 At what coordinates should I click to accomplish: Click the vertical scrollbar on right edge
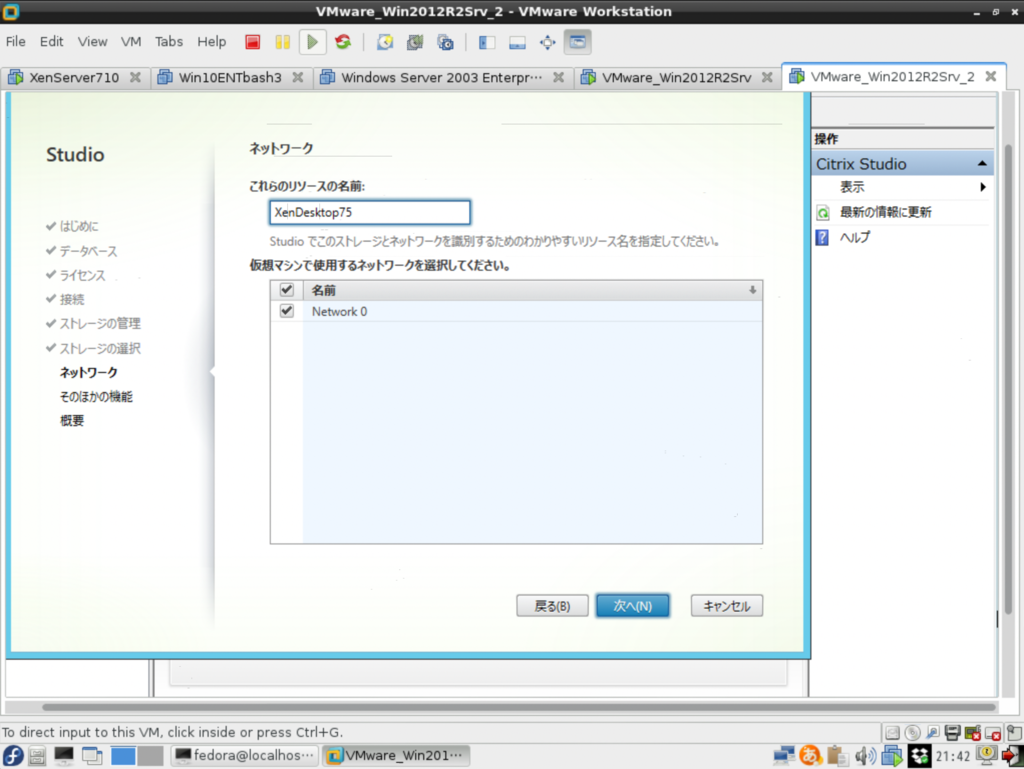pyautogui.click(x=1008, y=379)
